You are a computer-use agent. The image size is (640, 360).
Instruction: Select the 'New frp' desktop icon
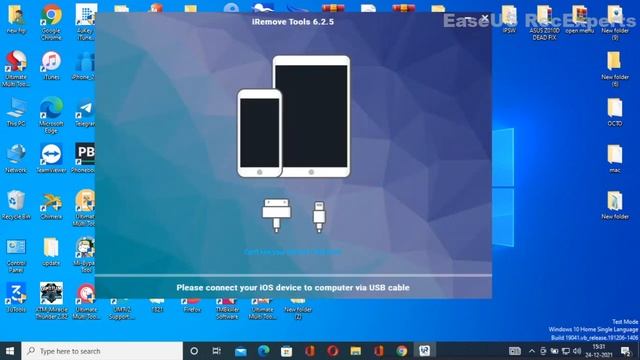(16, 19)
